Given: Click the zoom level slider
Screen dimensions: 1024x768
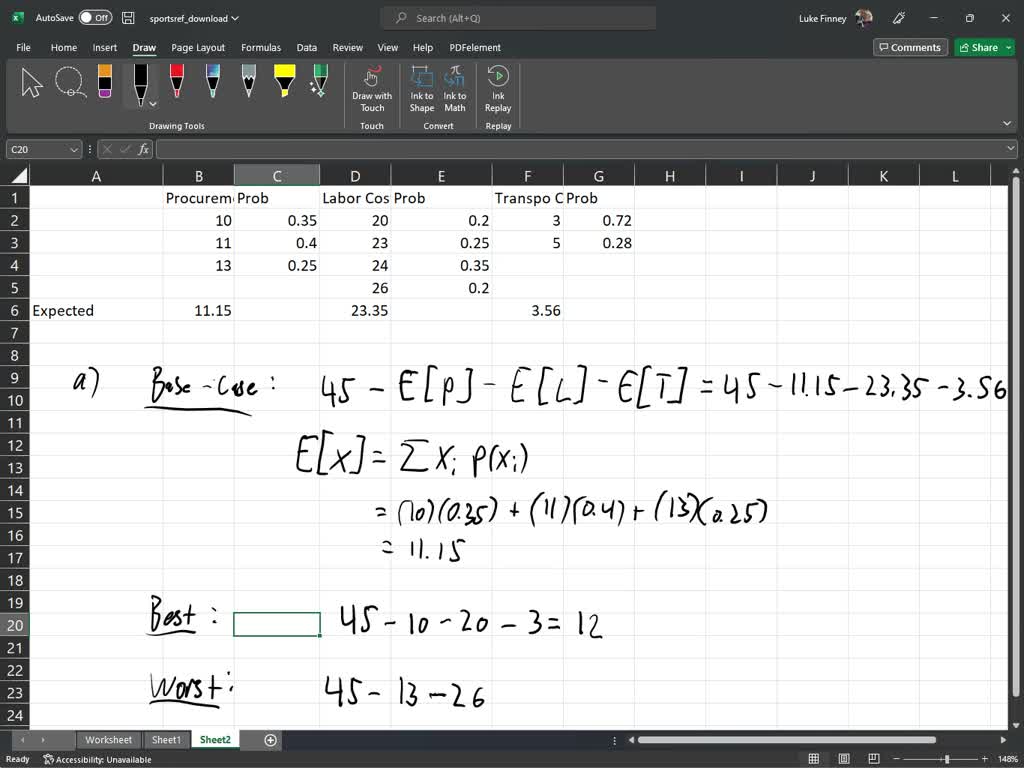Looking at the screenshot, I should coord(946,759).
